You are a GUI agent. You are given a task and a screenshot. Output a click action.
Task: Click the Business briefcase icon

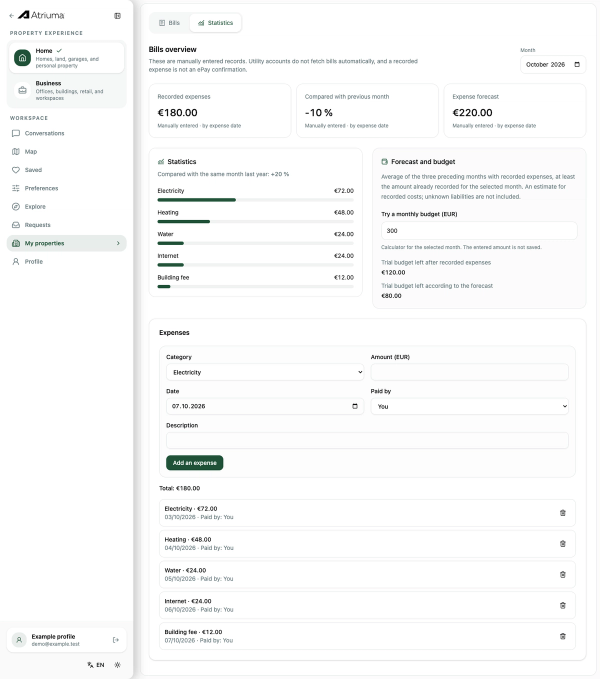(23, 90)
